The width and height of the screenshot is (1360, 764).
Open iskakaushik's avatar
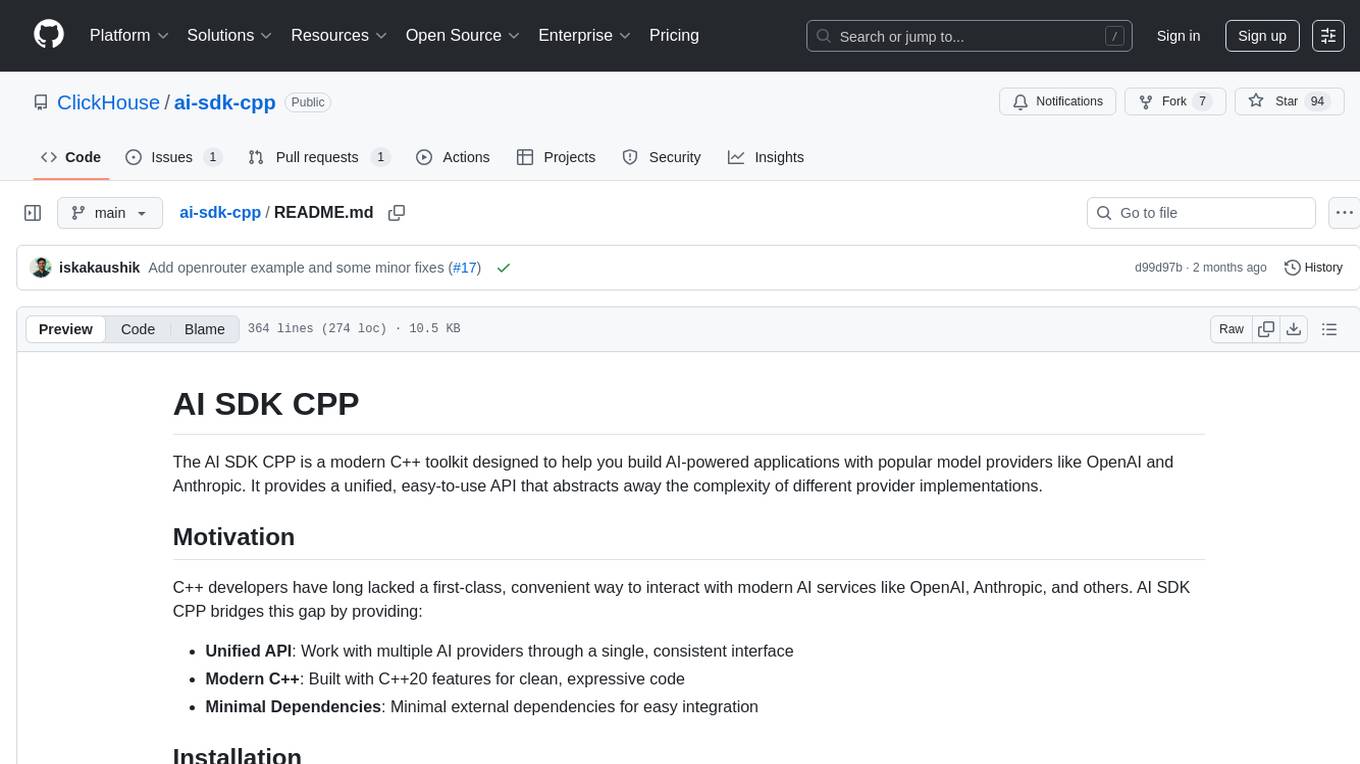point(41,267)
